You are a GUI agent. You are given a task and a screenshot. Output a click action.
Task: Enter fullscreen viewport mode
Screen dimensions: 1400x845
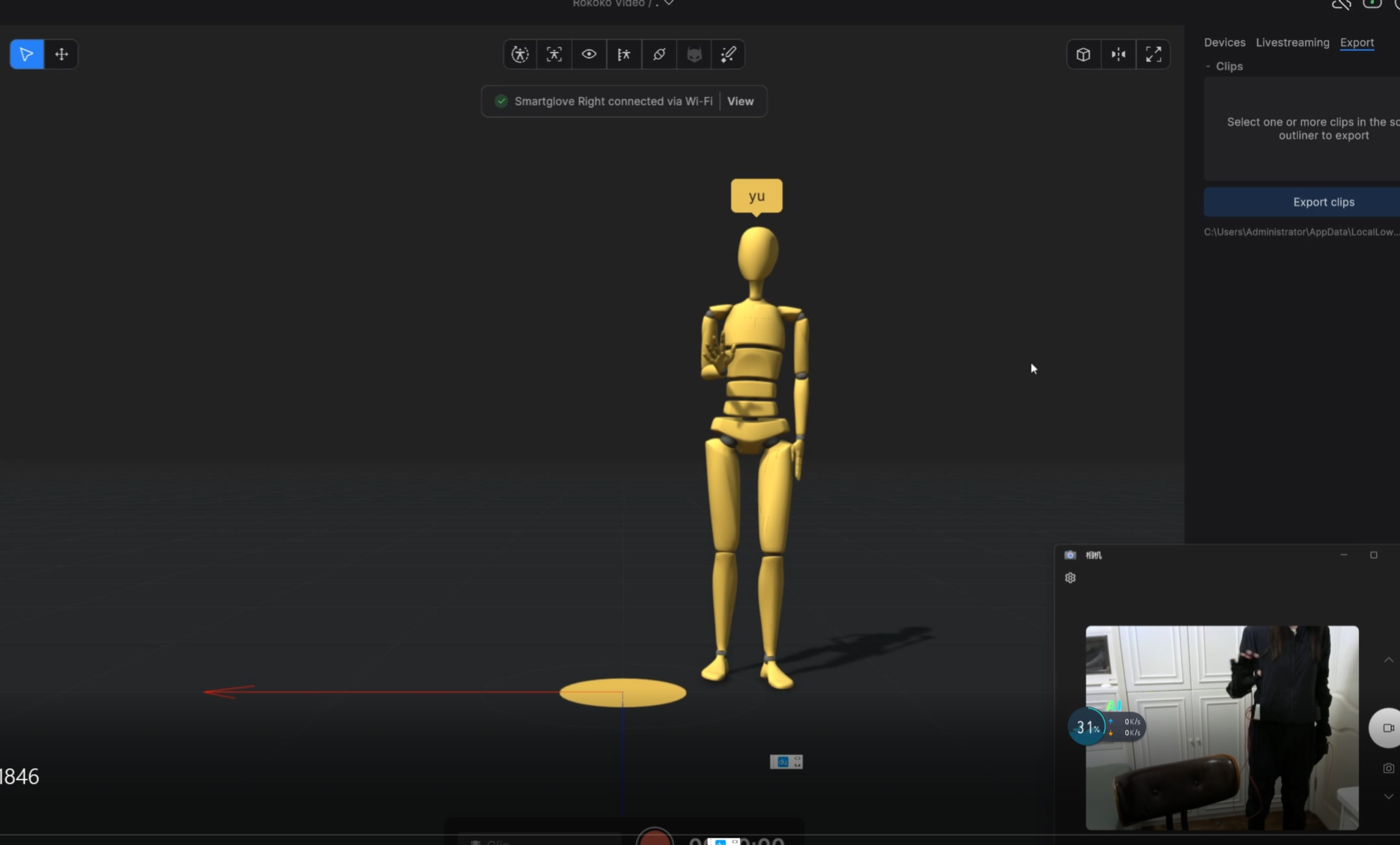tap(1153, 55)
